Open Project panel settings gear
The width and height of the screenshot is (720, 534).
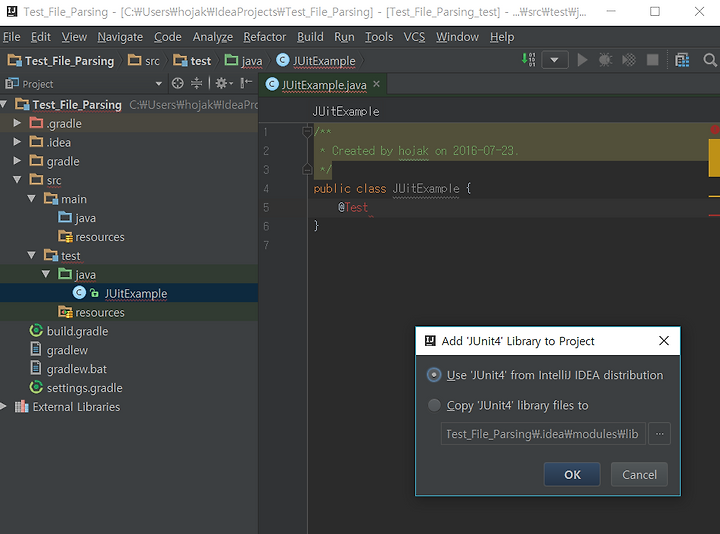224,83
